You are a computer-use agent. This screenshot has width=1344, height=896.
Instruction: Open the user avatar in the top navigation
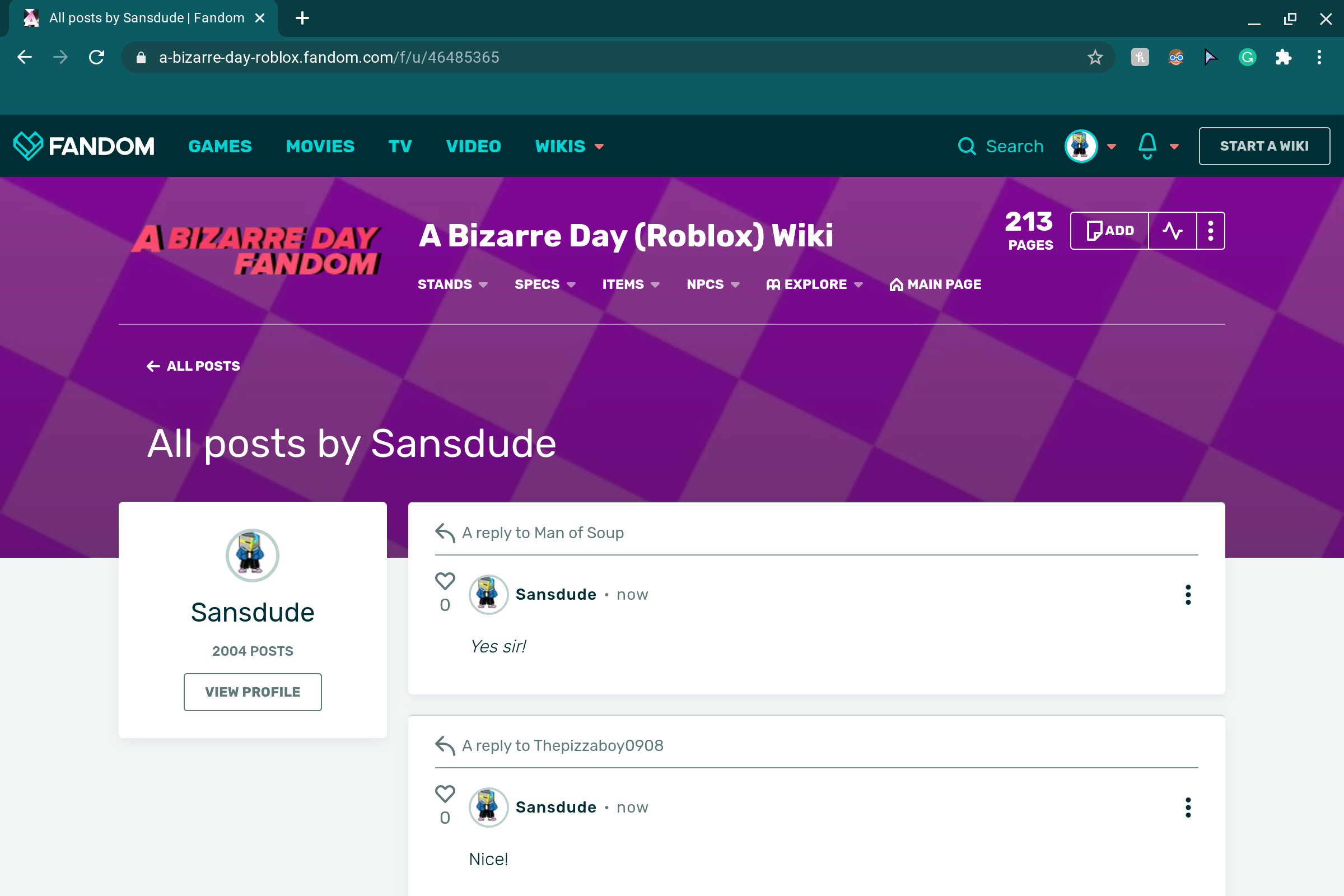pyautogui.click(x=1081, y=146)
